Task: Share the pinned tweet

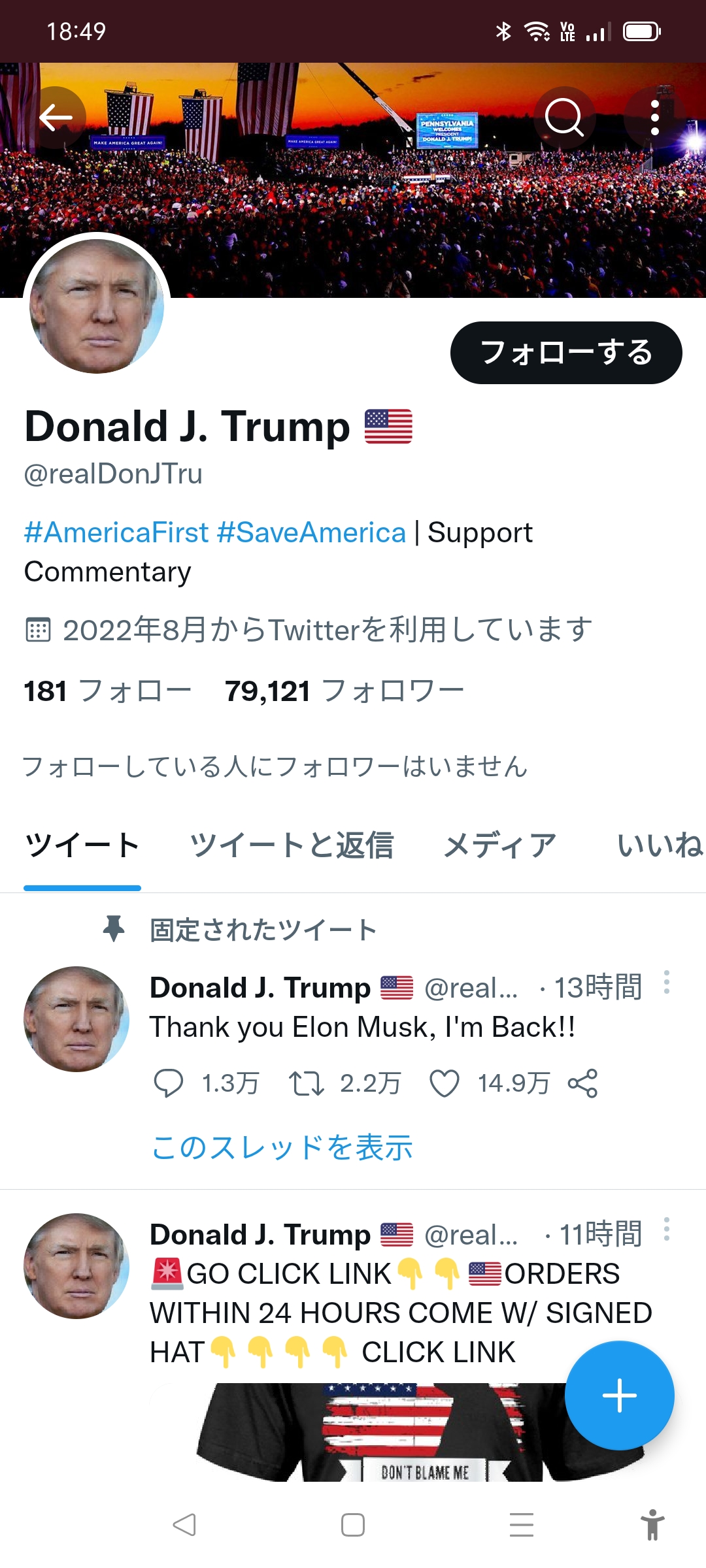Action: (582, 1083)
